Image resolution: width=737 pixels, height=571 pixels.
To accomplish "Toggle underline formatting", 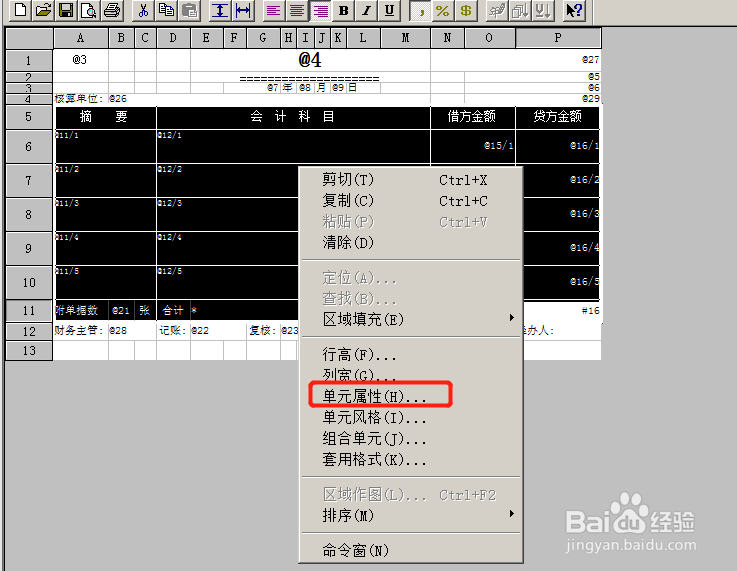I will click(x=389, y=10).
